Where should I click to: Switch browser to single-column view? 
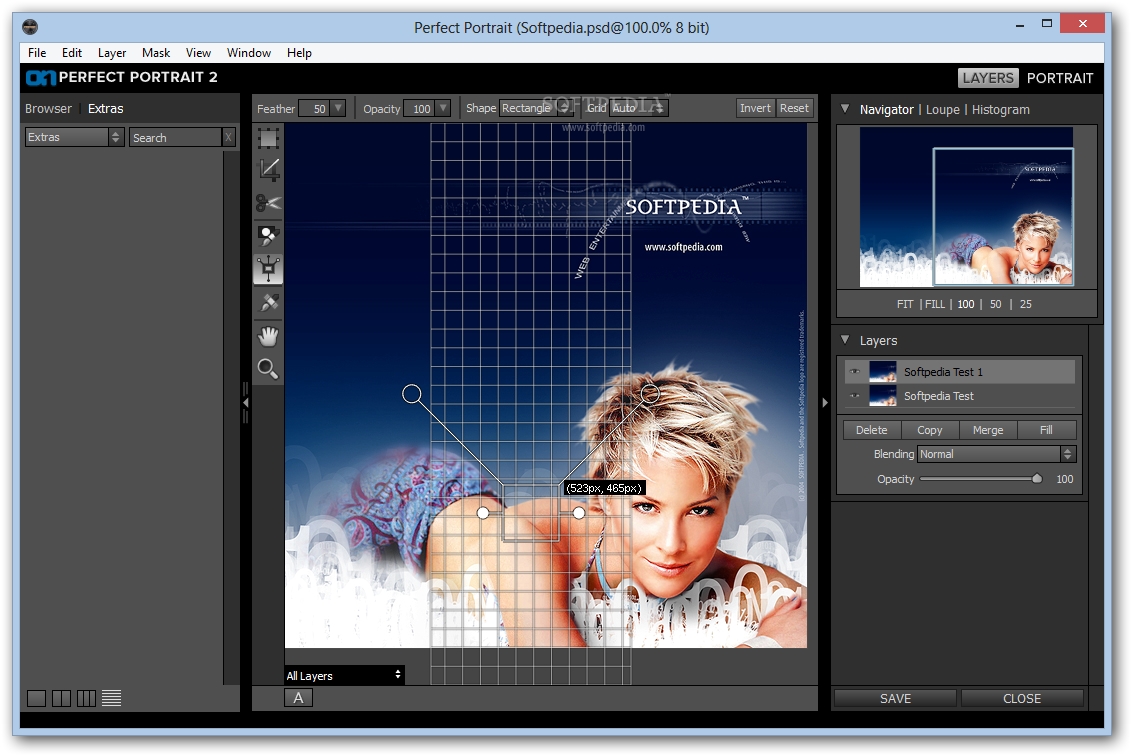click(36, 698)
